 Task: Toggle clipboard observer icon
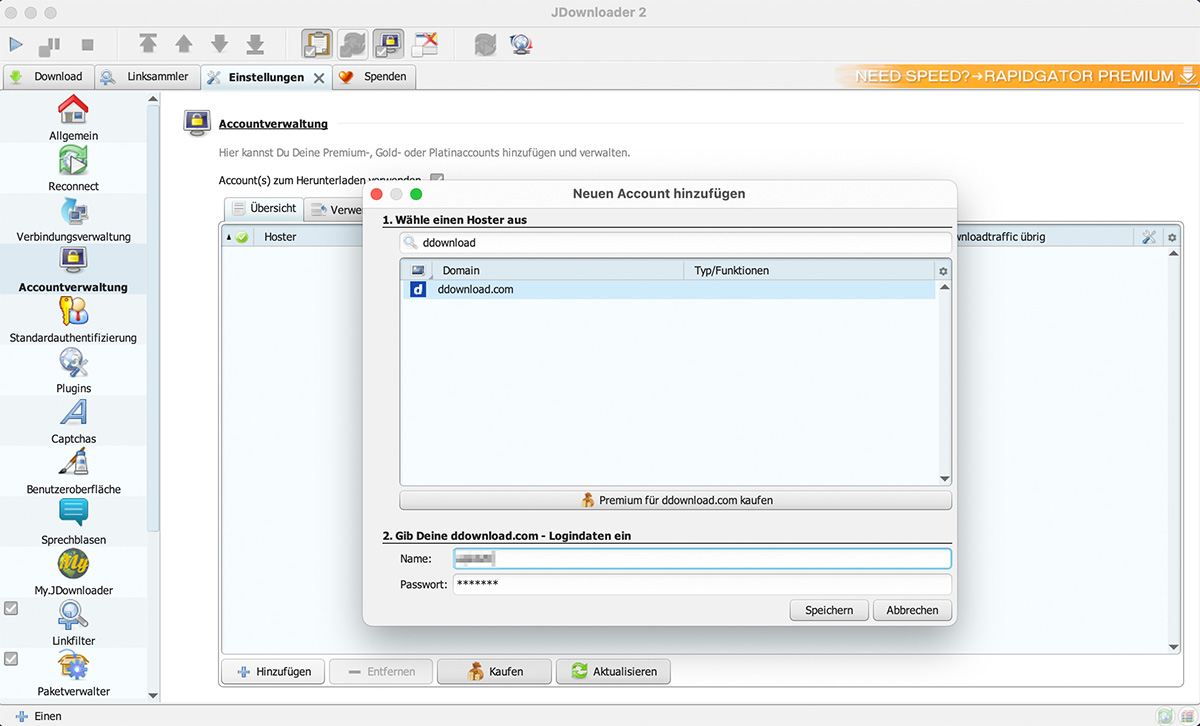click(317, 44)
